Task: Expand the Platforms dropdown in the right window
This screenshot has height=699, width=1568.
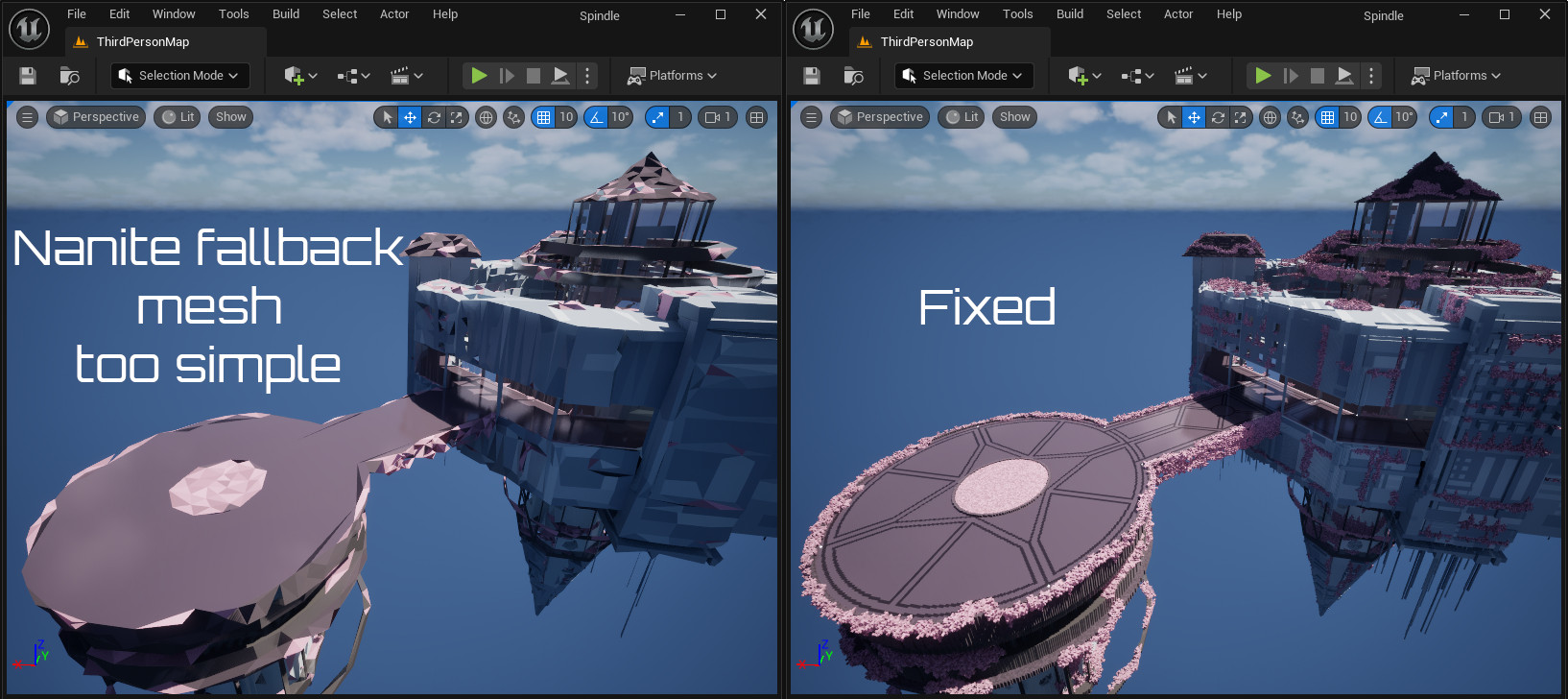Action: [x=1456, y=76]
